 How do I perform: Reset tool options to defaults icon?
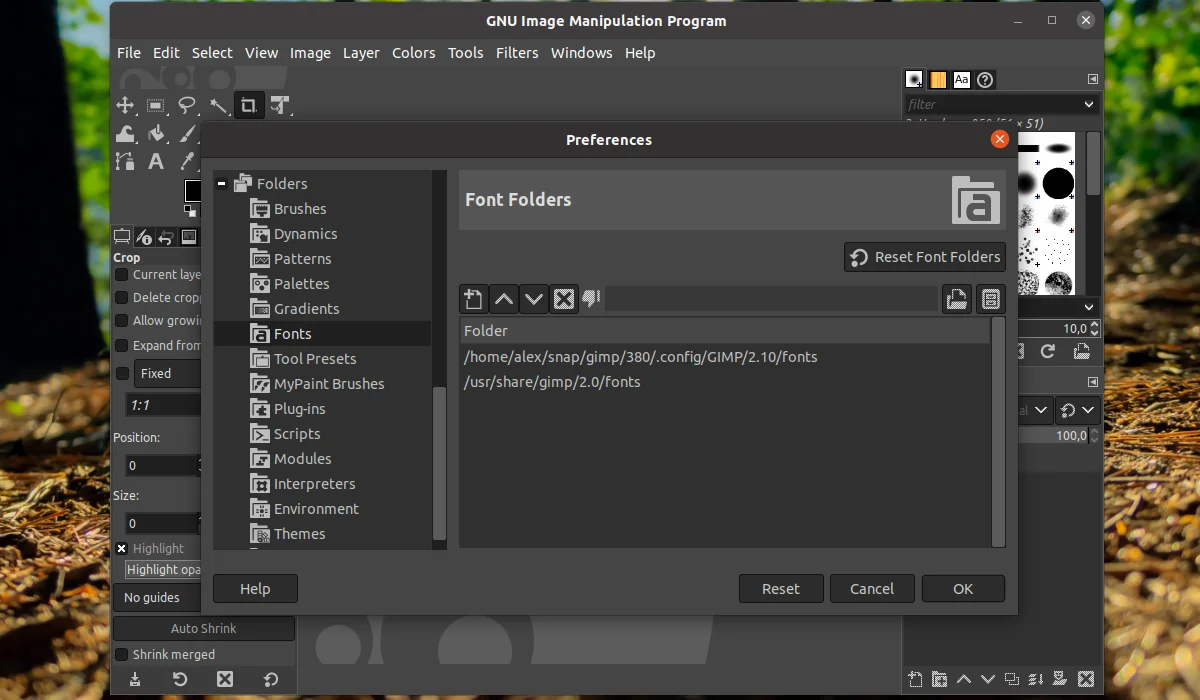[271, 679]
